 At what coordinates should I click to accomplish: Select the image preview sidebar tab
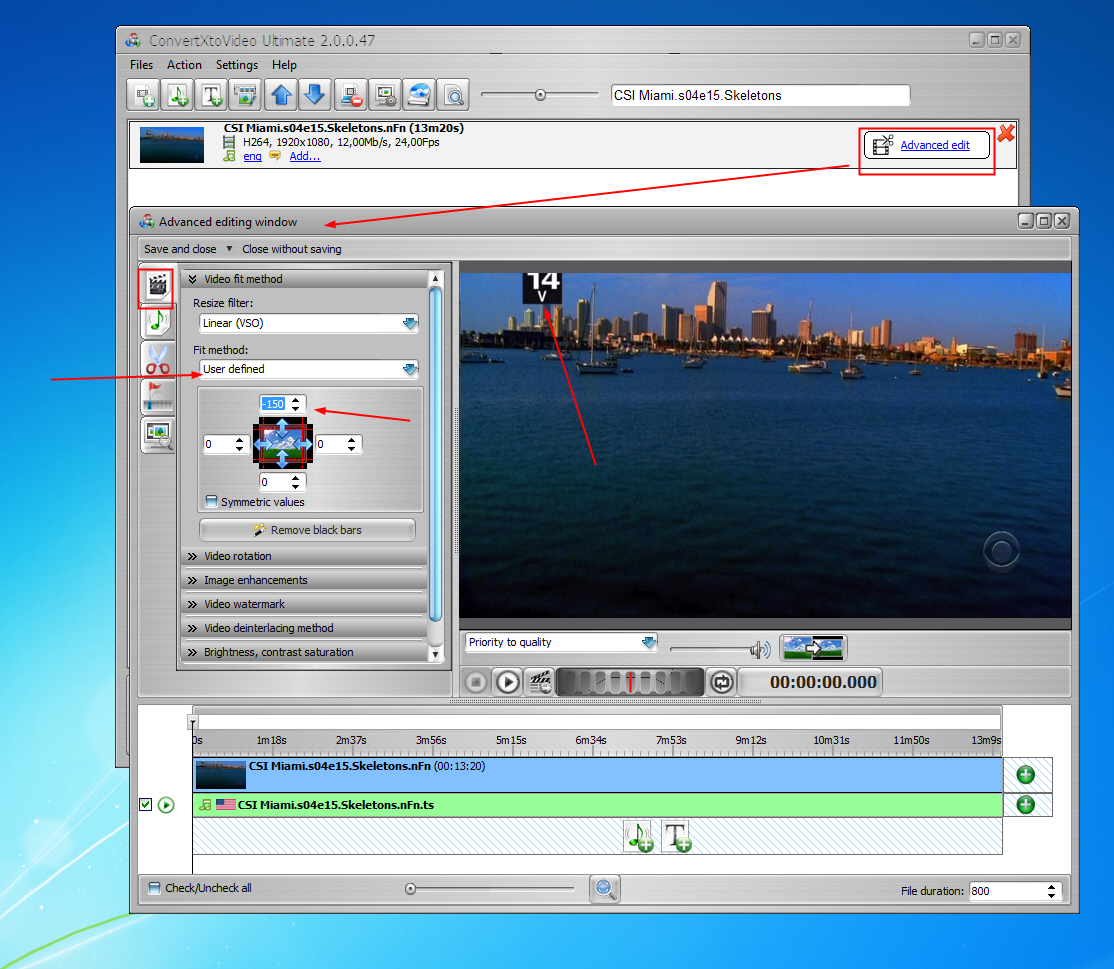point(157,434)
